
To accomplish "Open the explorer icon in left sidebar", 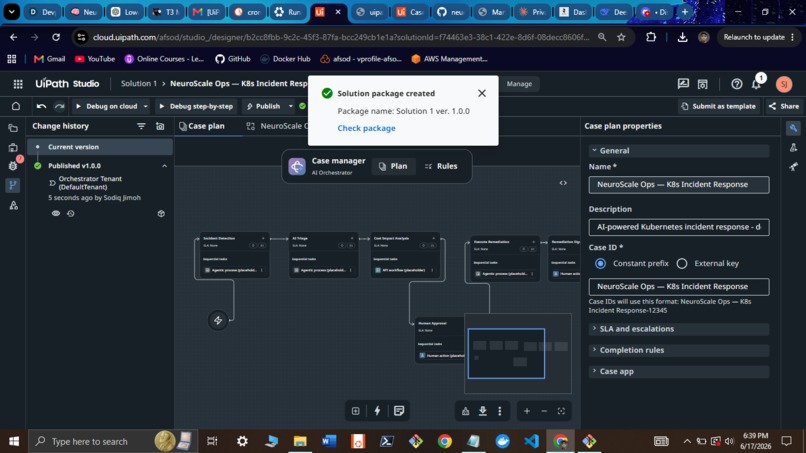I will pos(13,128).
